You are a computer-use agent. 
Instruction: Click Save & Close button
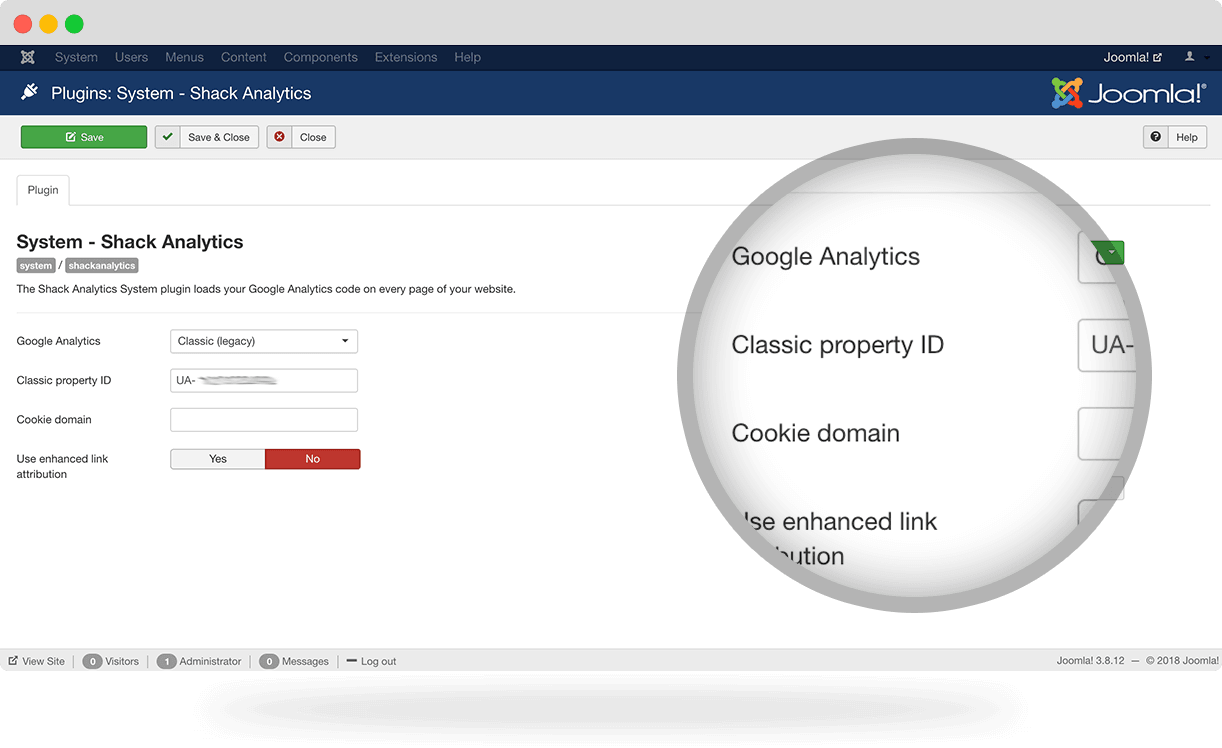(207, 137)
